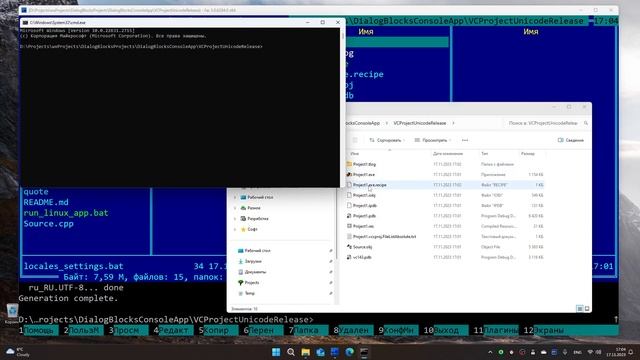This screenshot has width=640, height=360.
Task: Open Разработка in the Explorer sidebar
Action: click(257, 219)
